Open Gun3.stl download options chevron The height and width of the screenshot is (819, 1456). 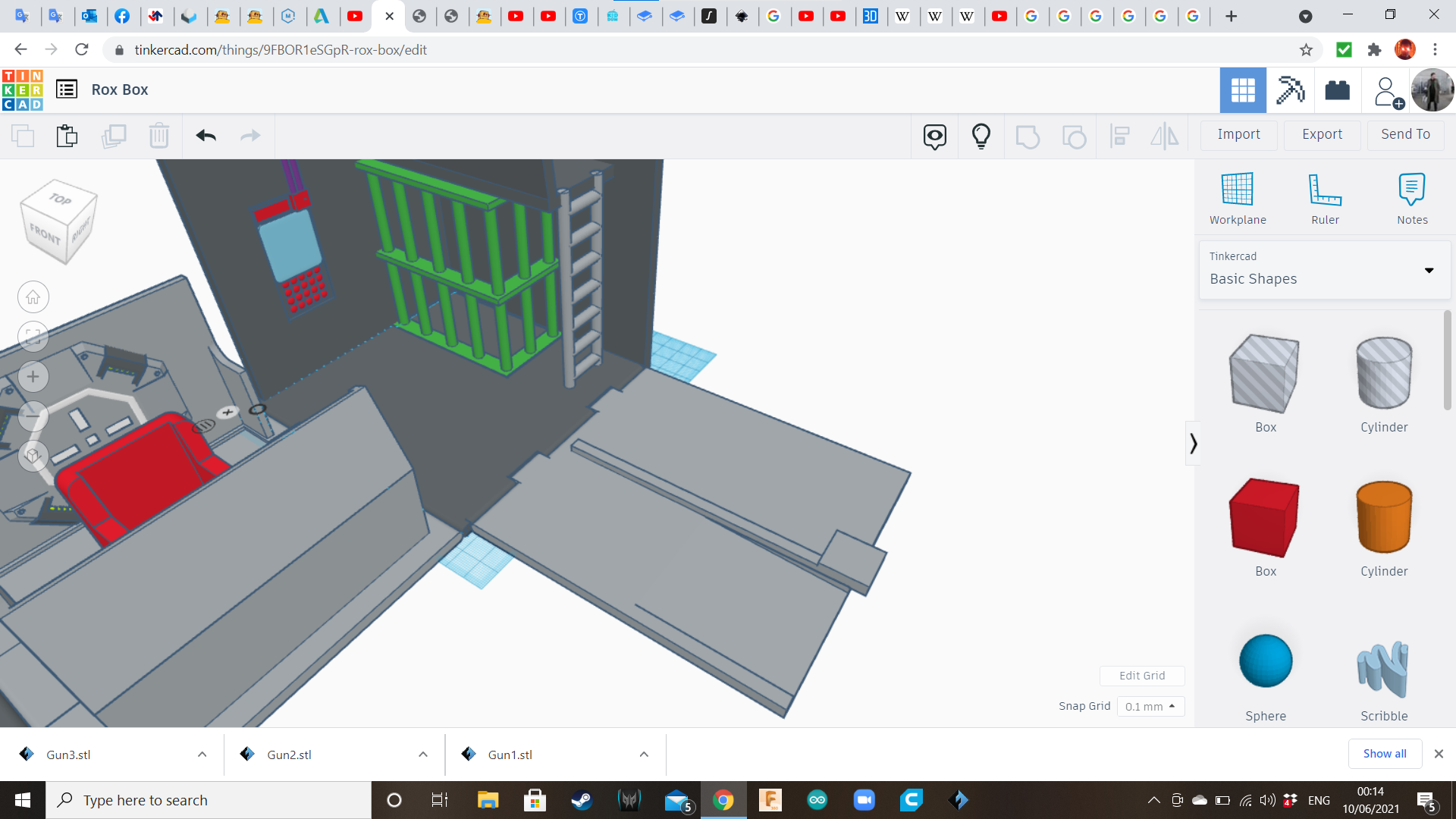click(202, 755)
